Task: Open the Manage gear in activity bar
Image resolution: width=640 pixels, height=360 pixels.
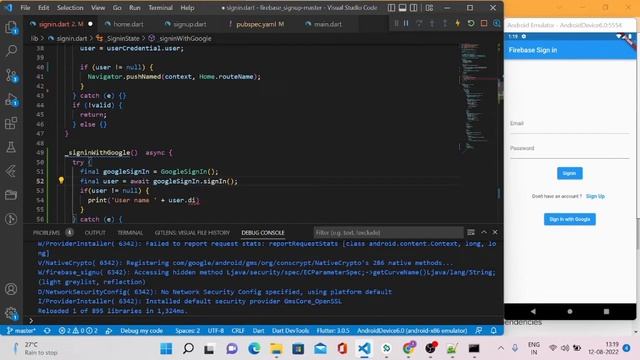Action: pos(11,313)
